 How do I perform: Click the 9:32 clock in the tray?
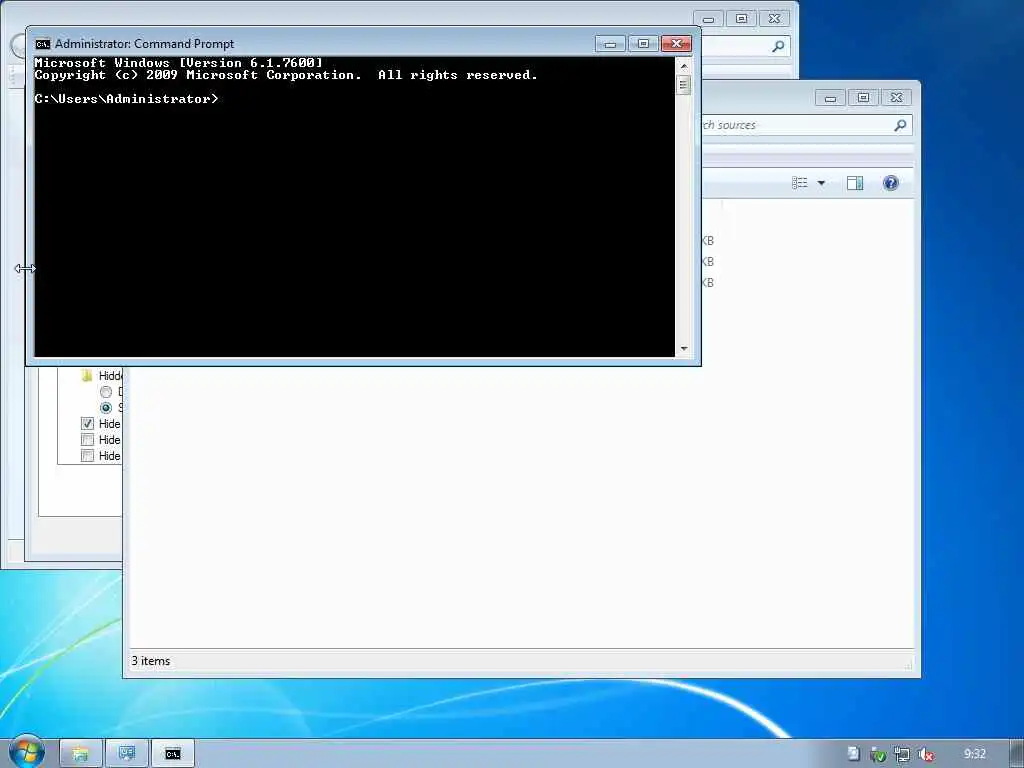[974, 754]
